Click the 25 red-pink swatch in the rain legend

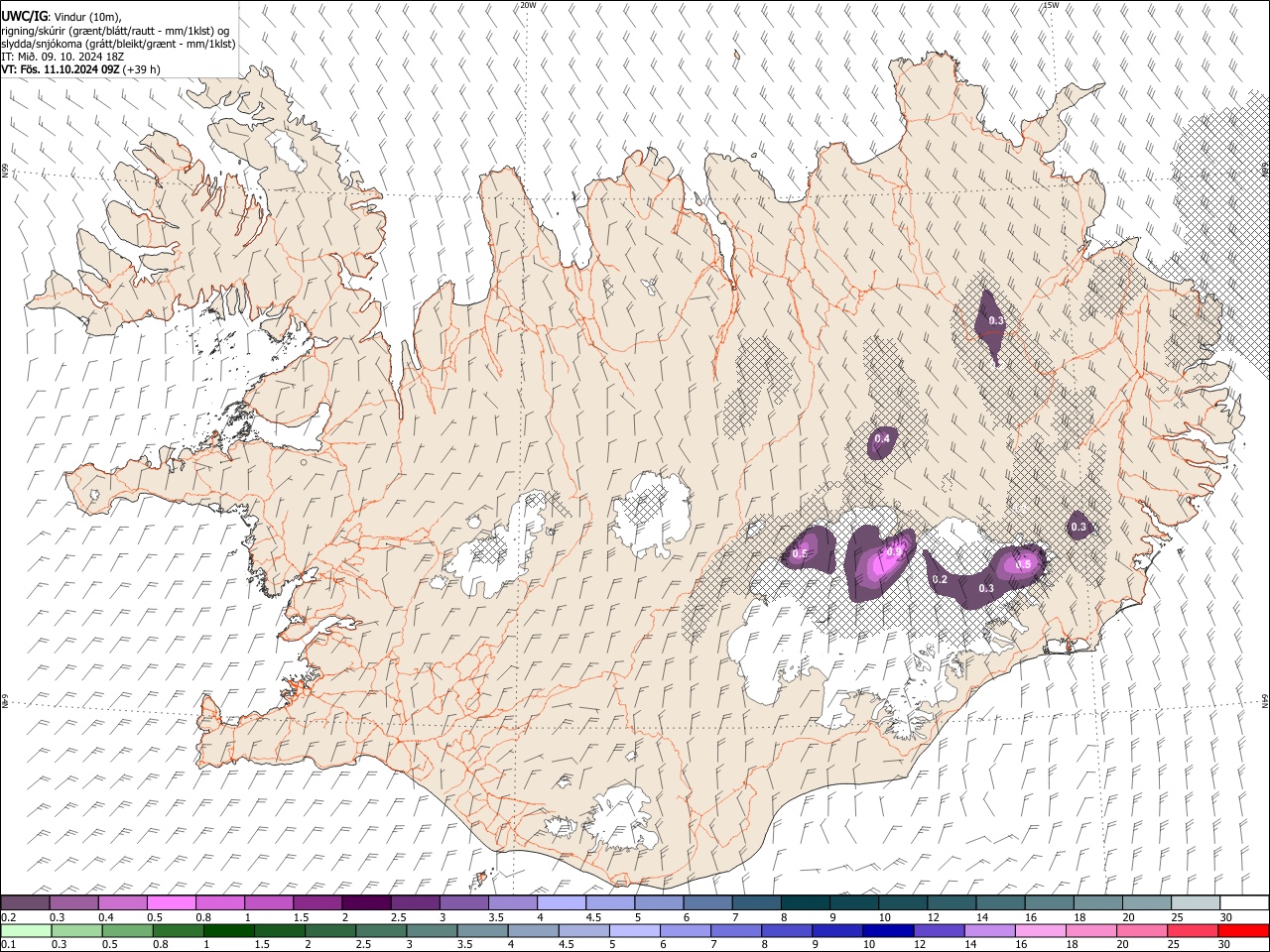(1193, 930)
